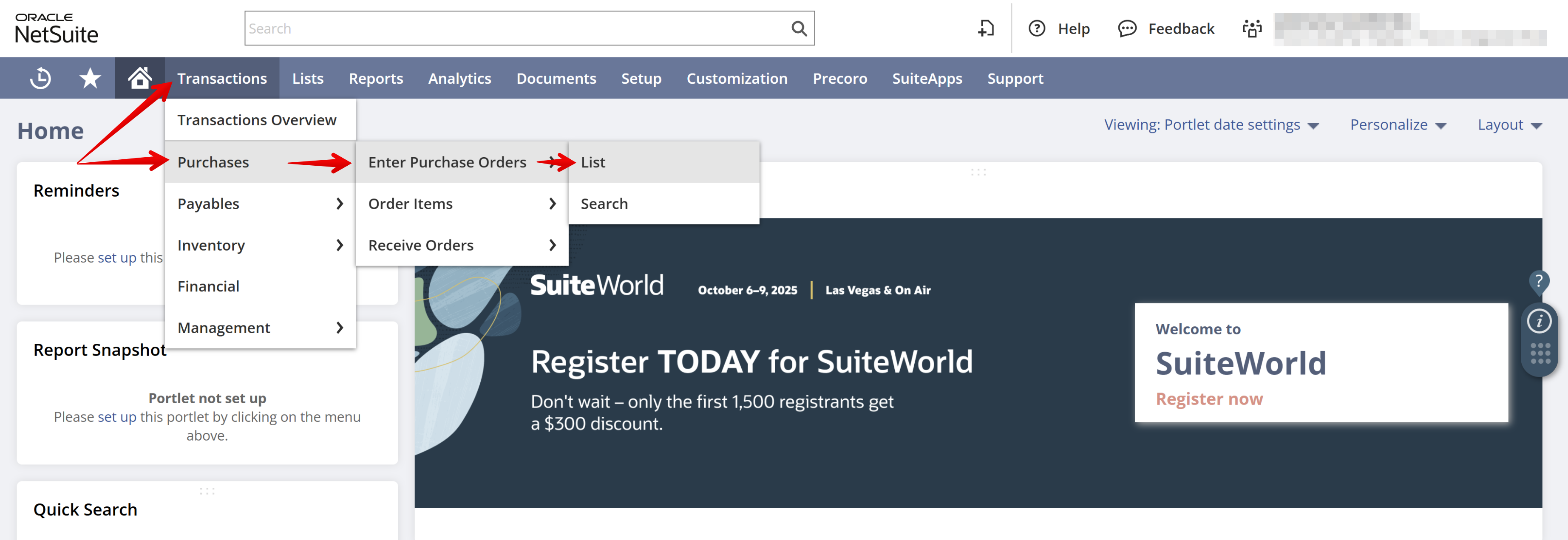Viewport: 1568px width, 540px height.
Task: Open the Analytics menu
Action: tap(459, 79)
